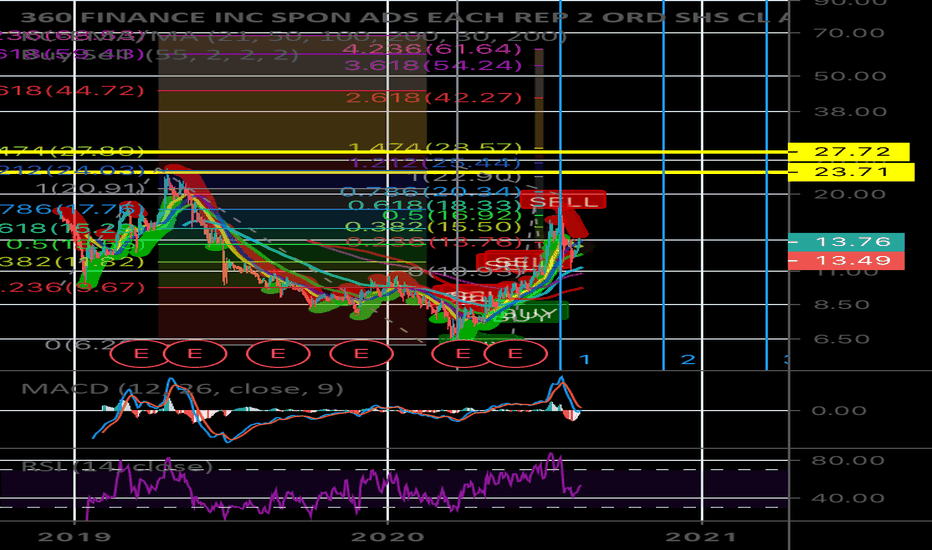Select the yellow 23.71 price label
Image resolution: width=932 pixels, height=550 pixels.
(851, 172)
